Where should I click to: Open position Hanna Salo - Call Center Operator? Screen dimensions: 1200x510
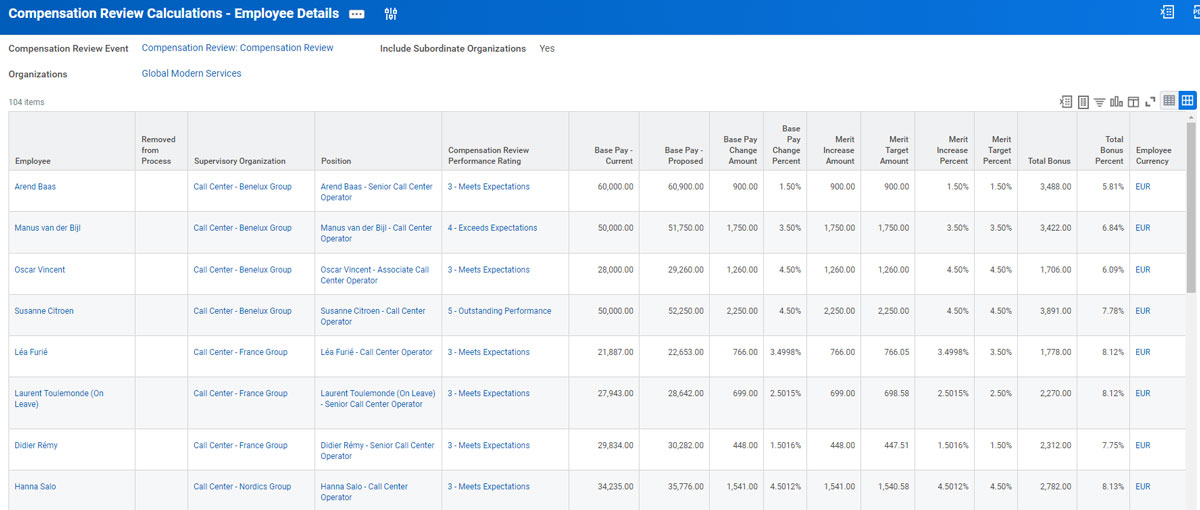coord(364,492)
